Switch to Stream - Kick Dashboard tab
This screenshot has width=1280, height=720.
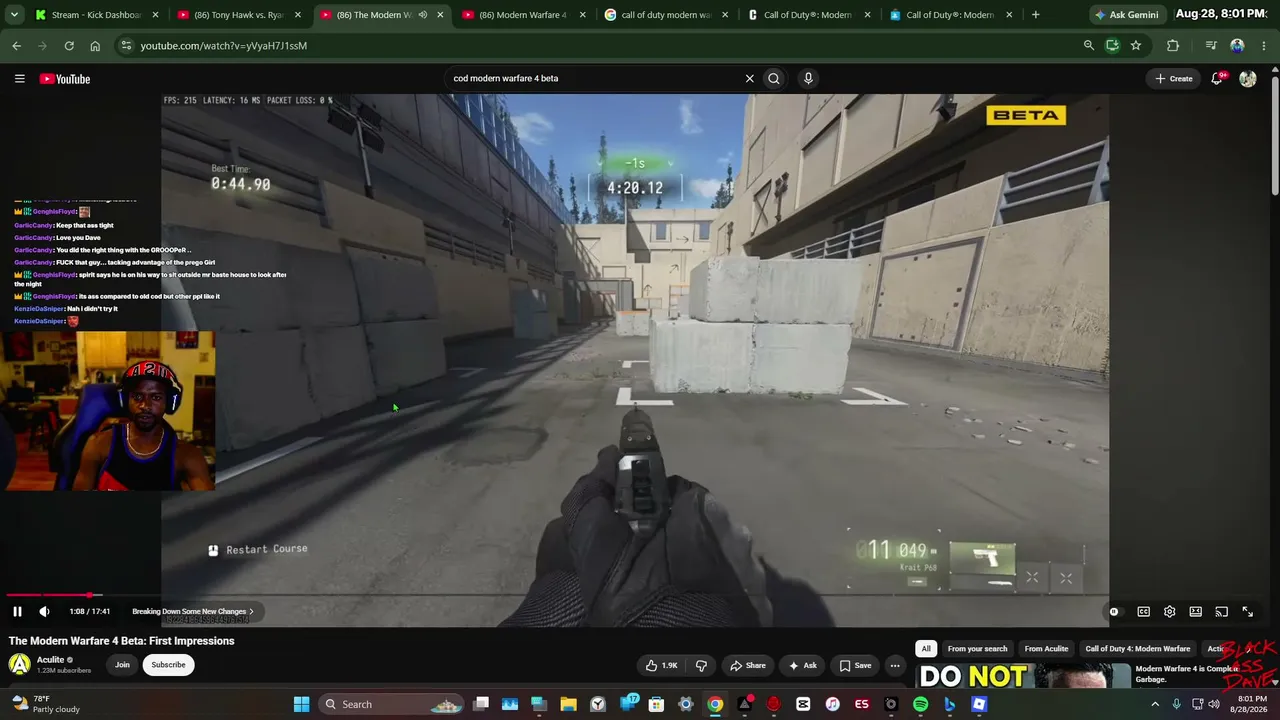pyautogui.click(x=95, y=15)
